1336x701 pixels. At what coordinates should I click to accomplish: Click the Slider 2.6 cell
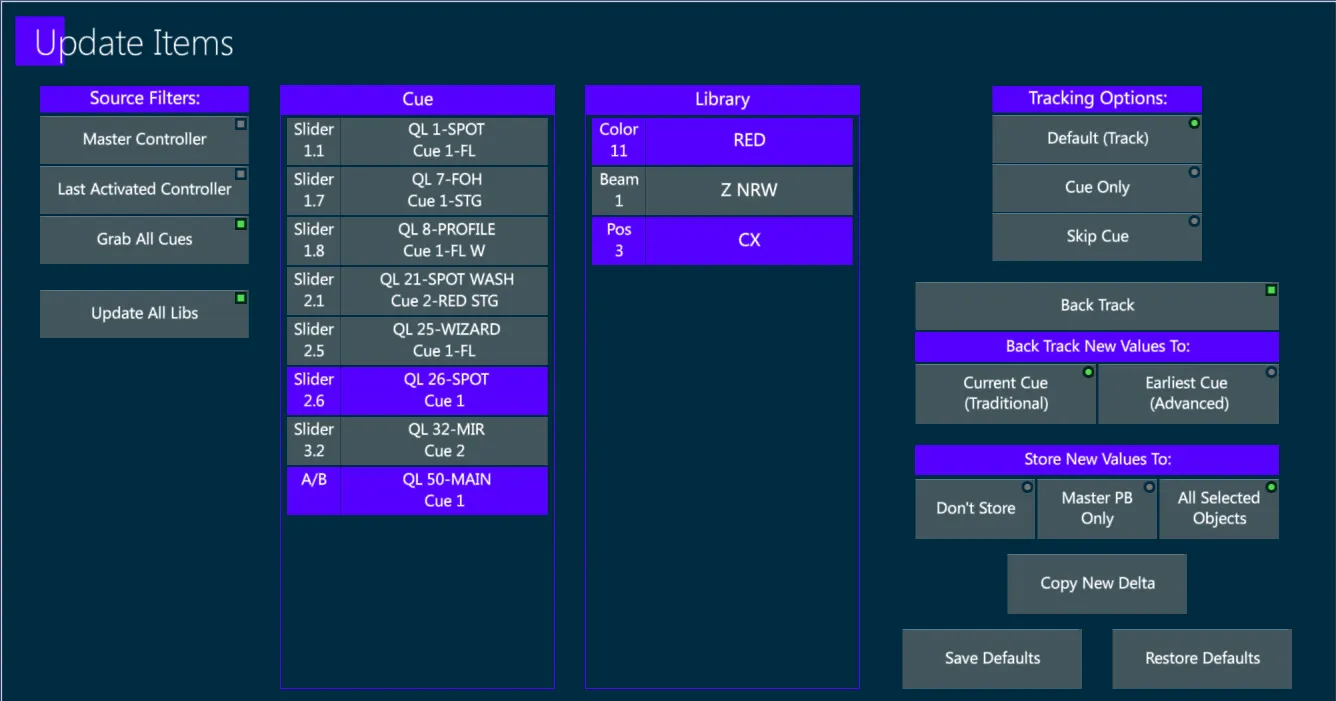314,391
